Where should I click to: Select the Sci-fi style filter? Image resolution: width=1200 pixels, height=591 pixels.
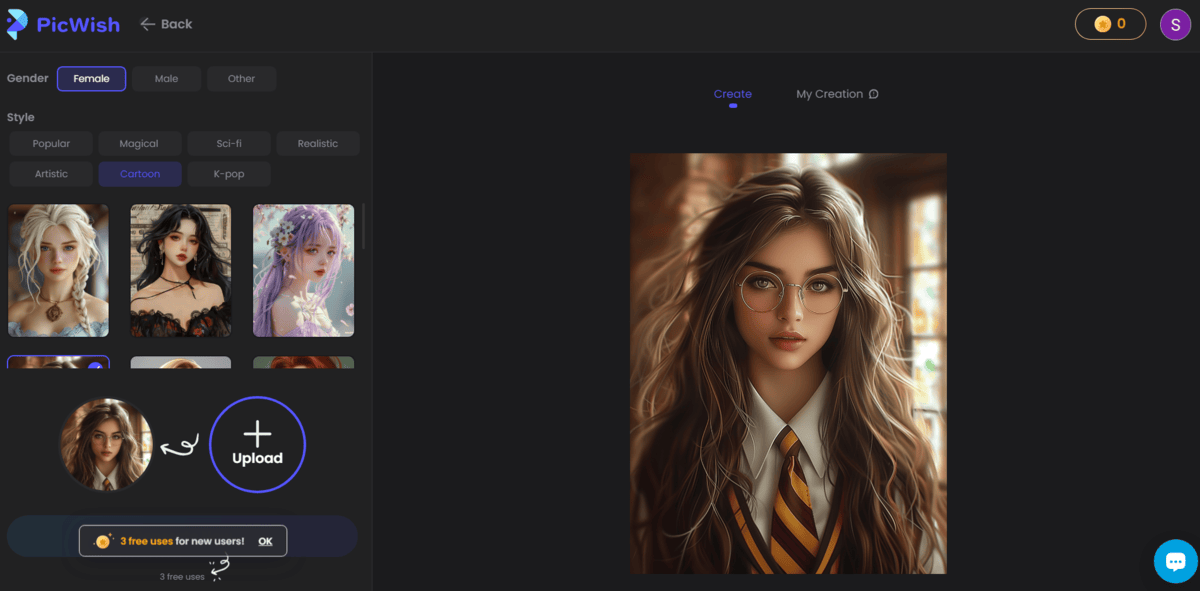[x=228, y=143]
